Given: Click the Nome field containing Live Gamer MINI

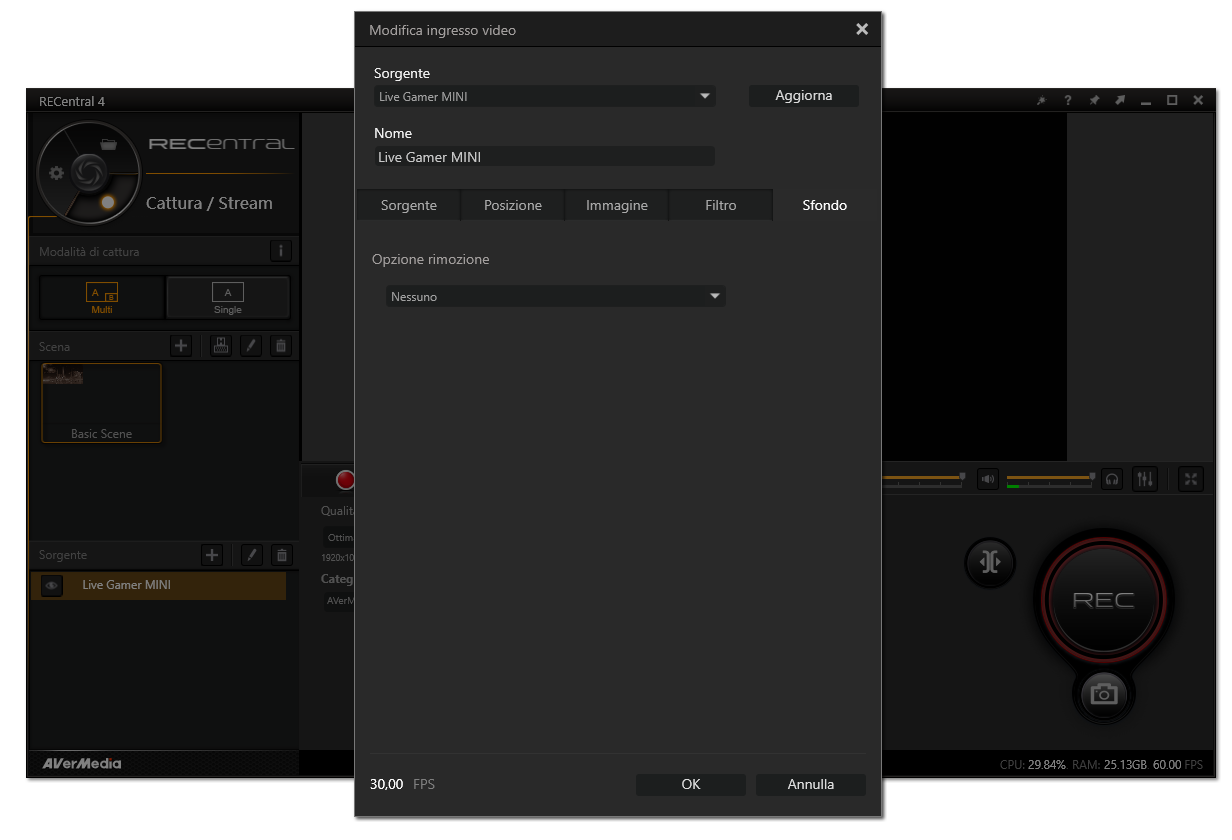Looking at the screenshot, I should (x=545, y=157).
